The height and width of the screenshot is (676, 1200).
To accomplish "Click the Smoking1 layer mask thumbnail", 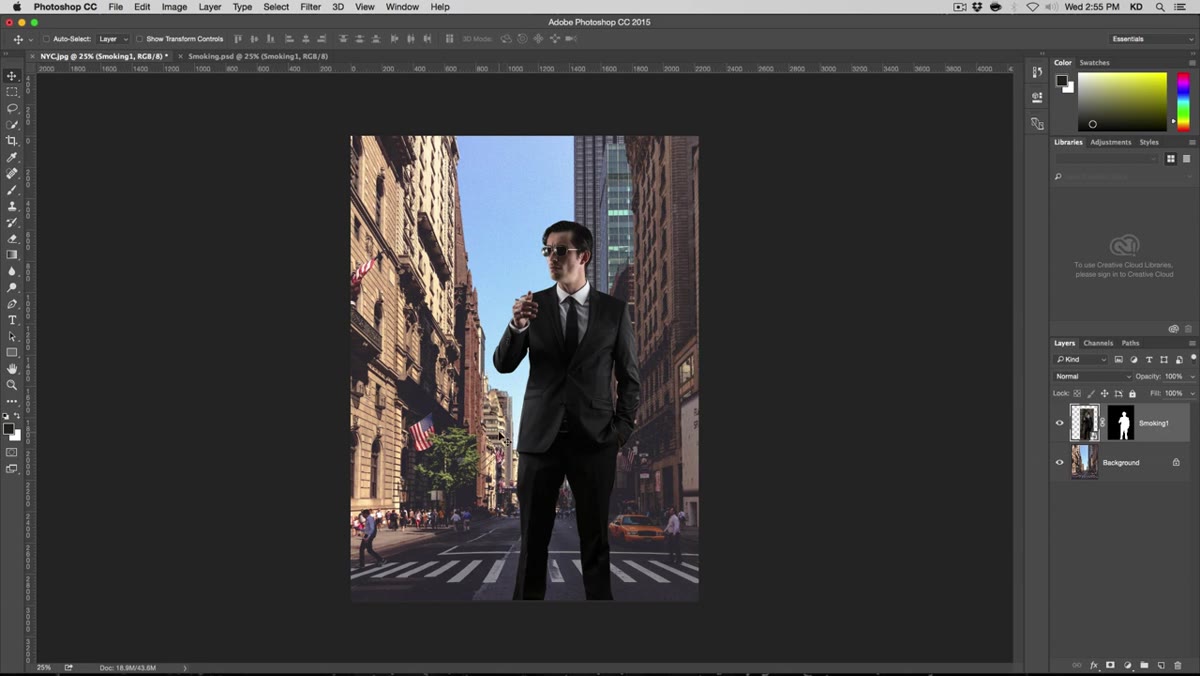I will (1121, 423).
